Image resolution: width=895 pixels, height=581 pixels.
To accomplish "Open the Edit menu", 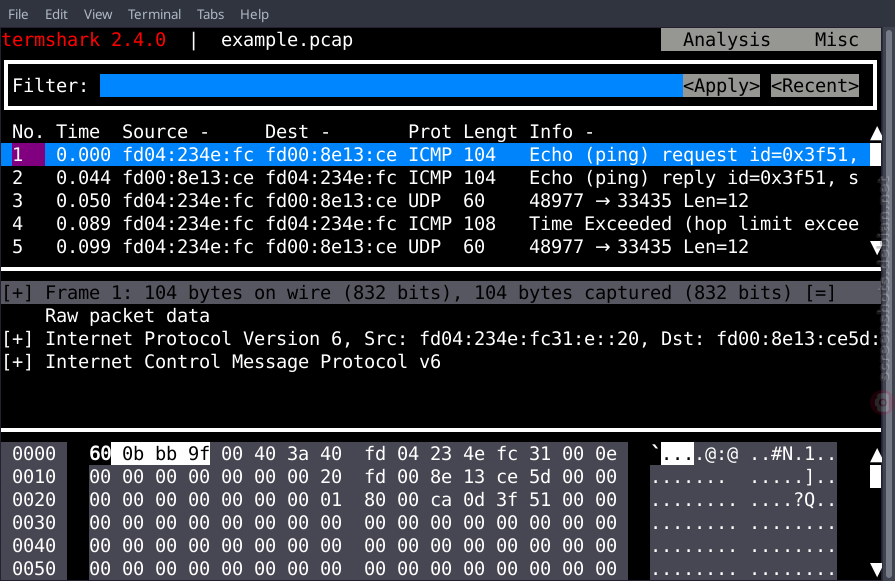I will tap(56, 14).
